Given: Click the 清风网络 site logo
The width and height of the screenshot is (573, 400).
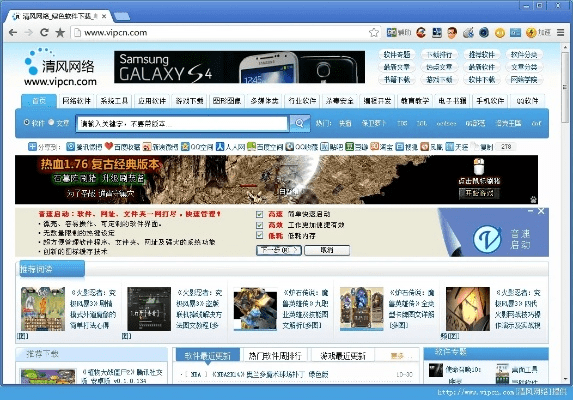Looking at the screenshot, I should [x=60, y=67].
